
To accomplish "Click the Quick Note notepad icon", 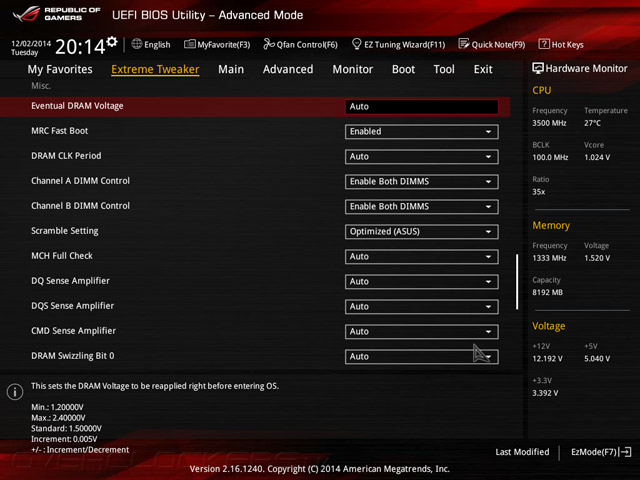I will [x=464, y=44].
